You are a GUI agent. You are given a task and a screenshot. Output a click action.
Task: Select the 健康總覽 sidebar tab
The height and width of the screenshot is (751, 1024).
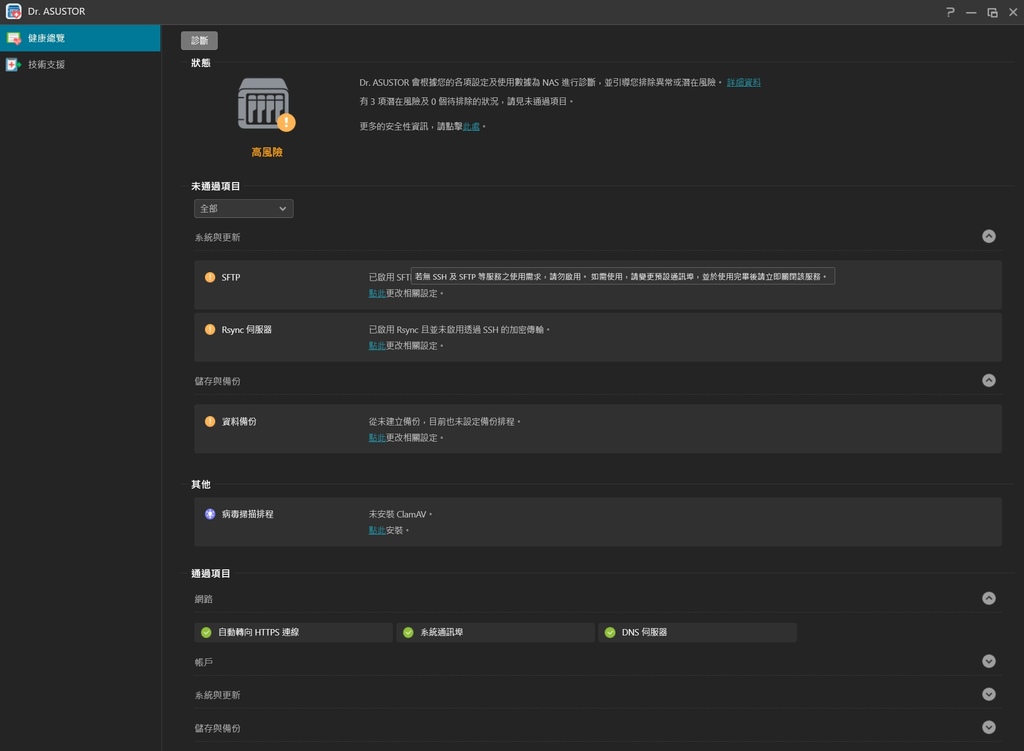pyautogui.click(x=80, y=38)
